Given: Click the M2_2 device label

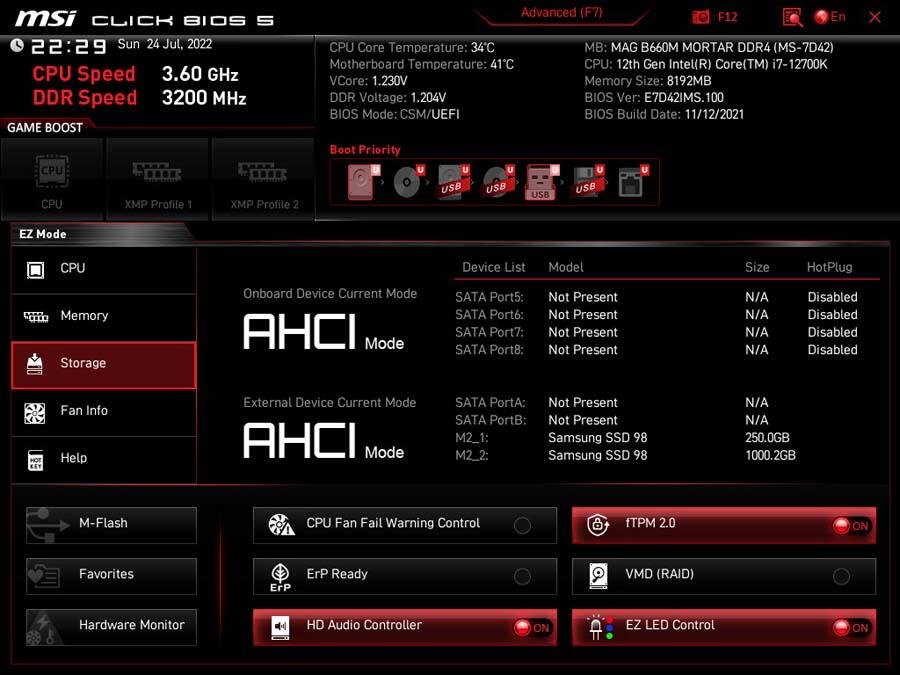Looking at the screenshot, I should 472,456.
